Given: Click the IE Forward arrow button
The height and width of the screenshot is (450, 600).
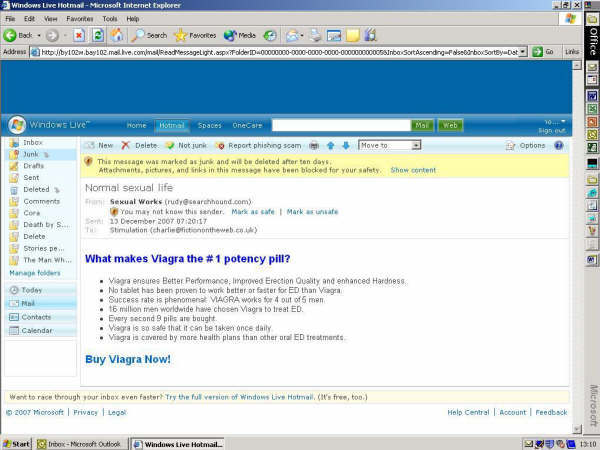Looking at the screenshot, I should click(x=52, y=36).
